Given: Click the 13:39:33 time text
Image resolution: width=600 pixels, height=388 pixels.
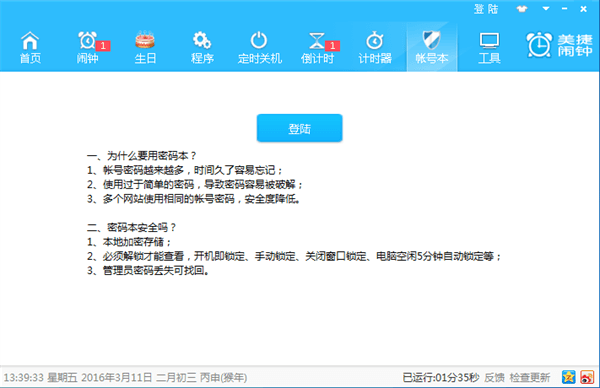Looking at the screenshot, I should pos(24,378).
